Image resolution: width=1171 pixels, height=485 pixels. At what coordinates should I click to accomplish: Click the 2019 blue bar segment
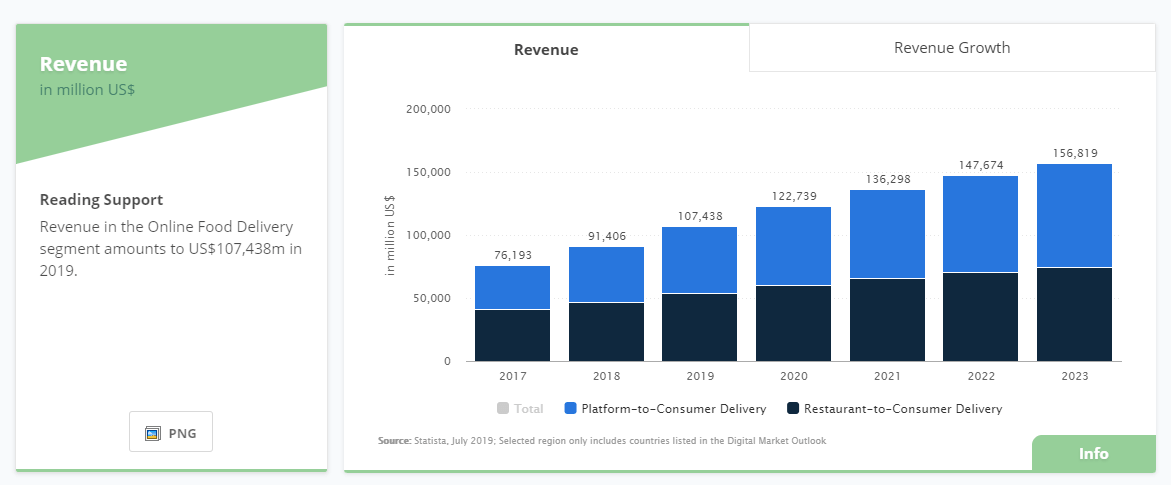click(700, 260)
